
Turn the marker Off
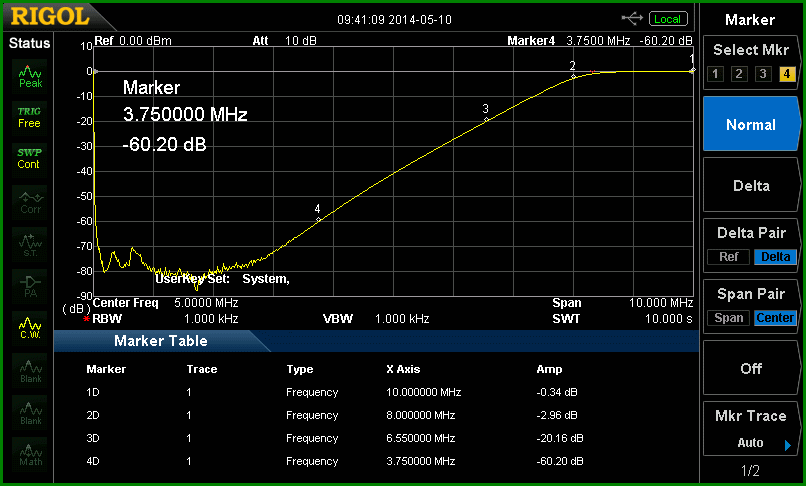pyautogui.click(x=750, y=368)
